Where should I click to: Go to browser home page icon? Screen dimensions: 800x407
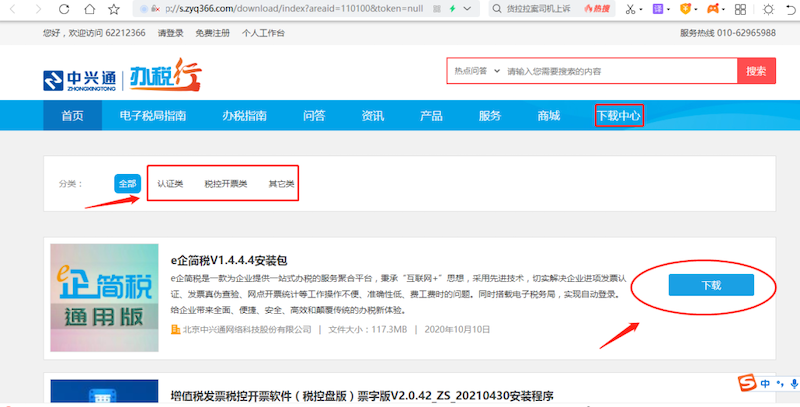tap(89, 9)
